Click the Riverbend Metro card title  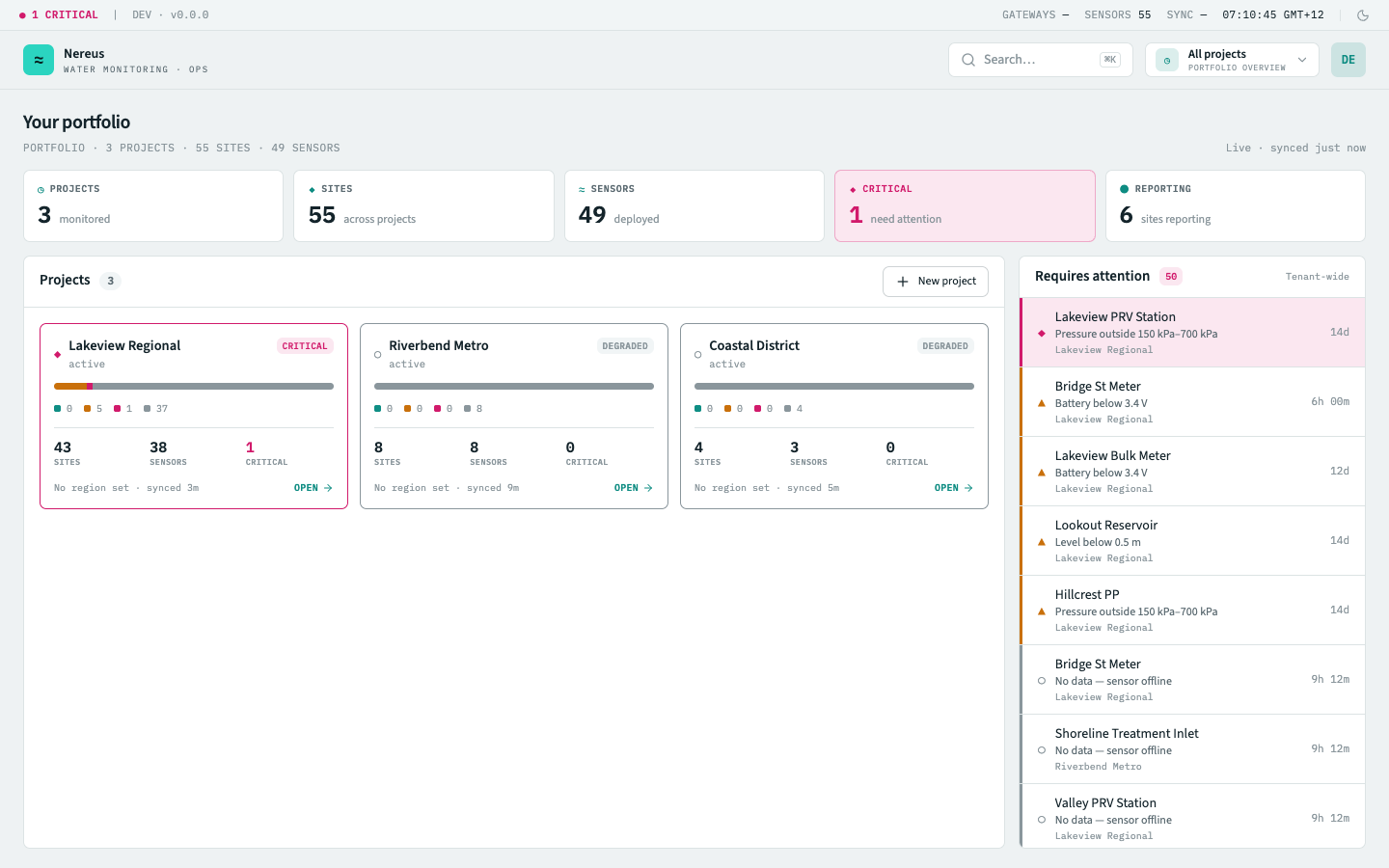click(x=439, y=346)
